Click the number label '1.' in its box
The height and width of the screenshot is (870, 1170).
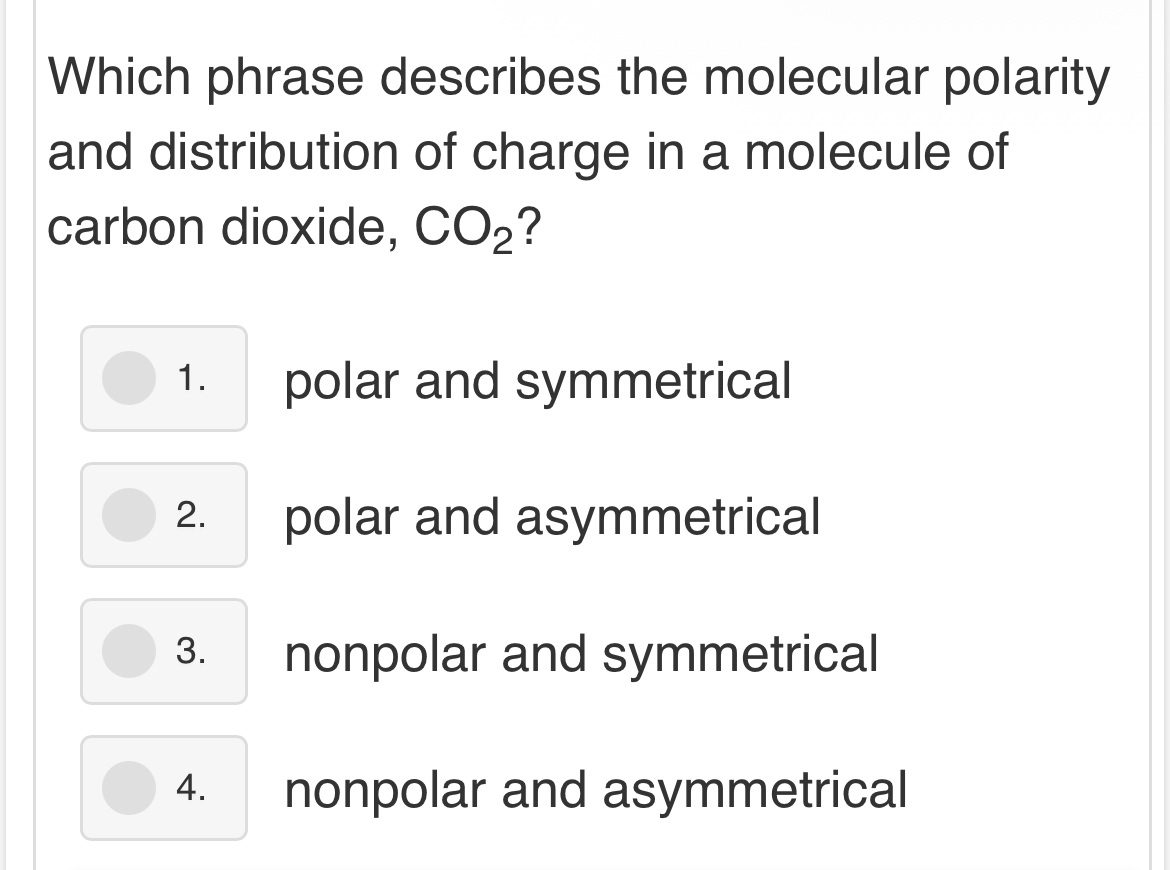pos(189,379)
